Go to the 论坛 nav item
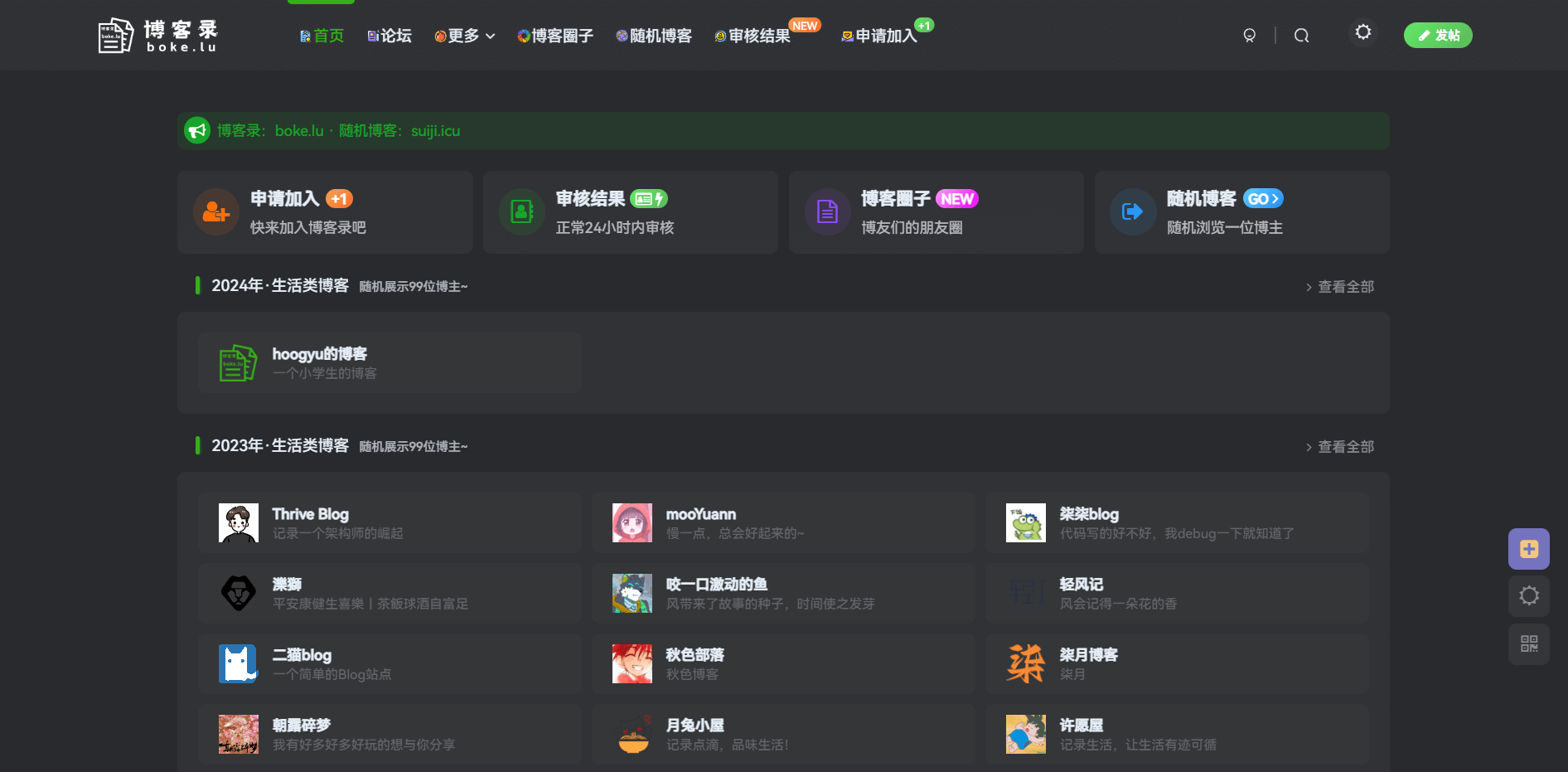 pos(390,36)
